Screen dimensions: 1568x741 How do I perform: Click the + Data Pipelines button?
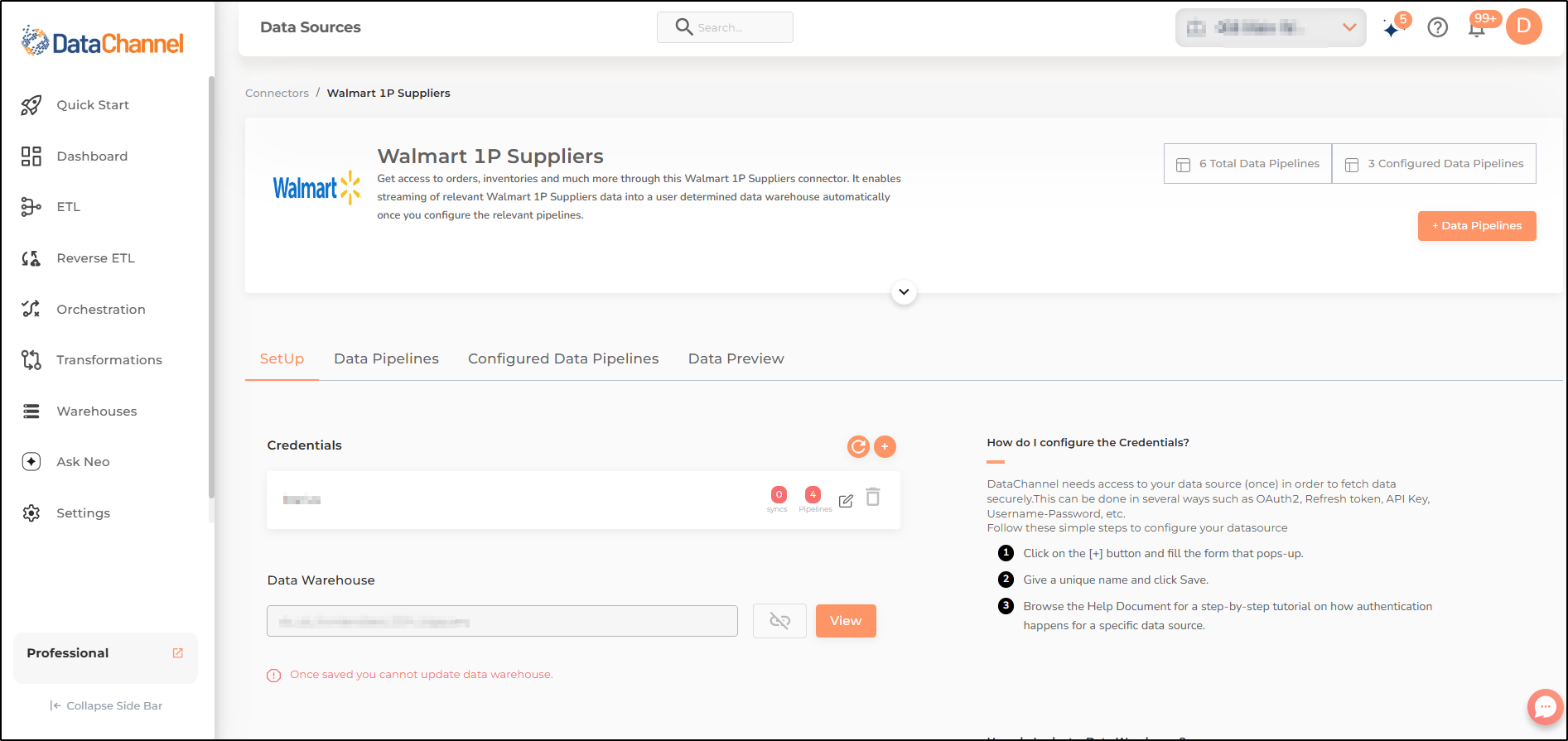[x=1477, y=226]
